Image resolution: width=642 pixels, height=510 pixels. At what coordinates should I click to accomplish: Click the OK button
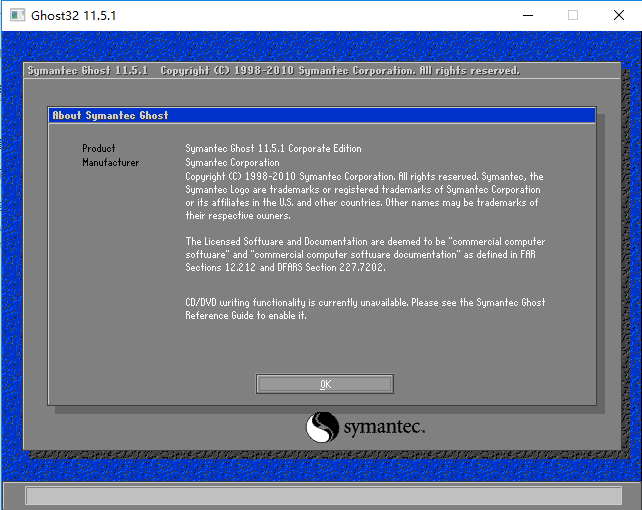click(325, 384)
